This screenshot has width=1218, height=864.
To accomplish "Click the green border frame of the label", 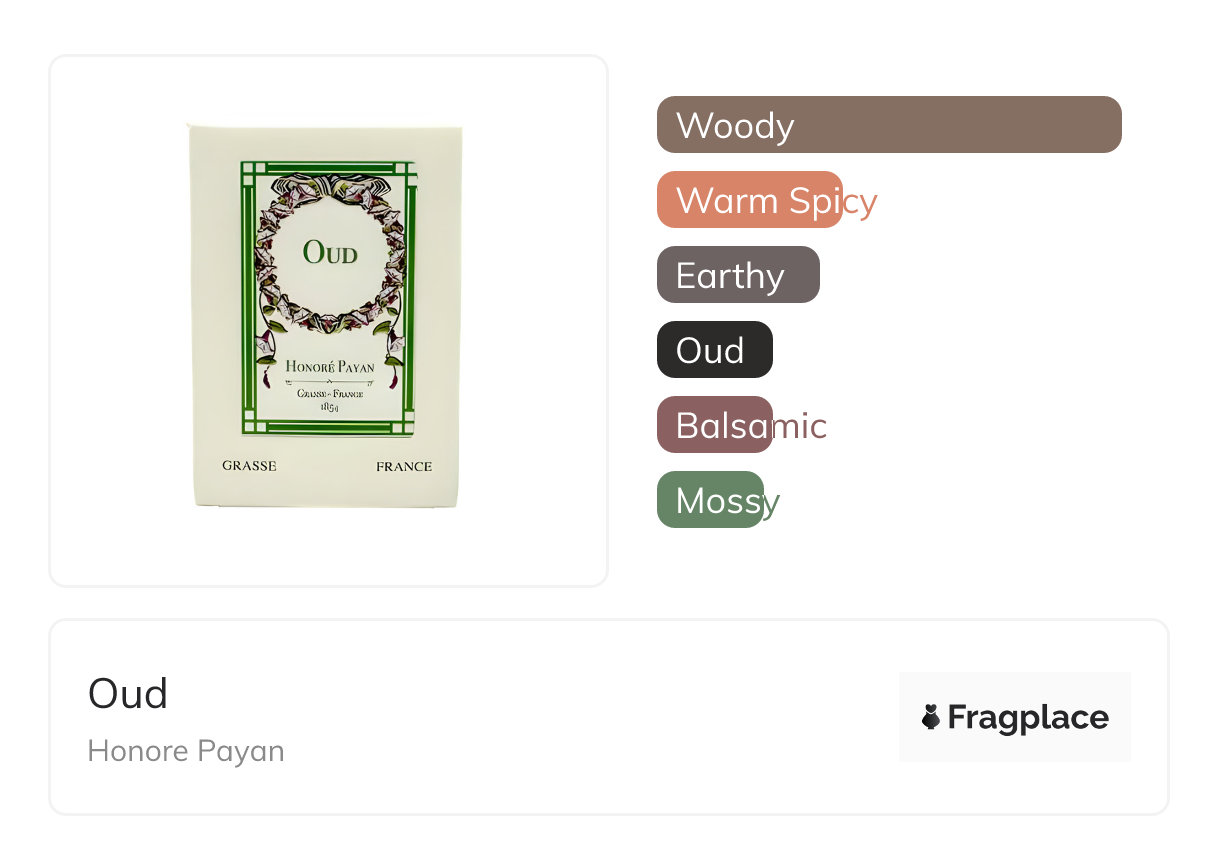I will coord(246,300).
